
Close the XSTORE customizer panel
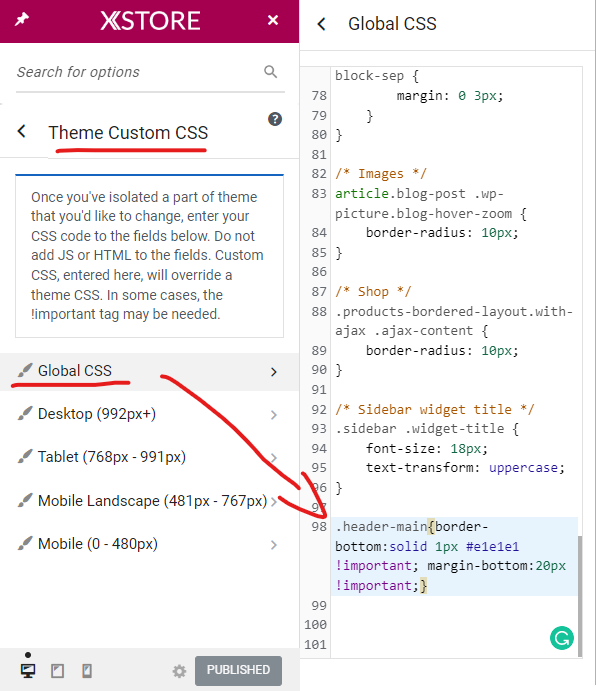click(273, 20)
